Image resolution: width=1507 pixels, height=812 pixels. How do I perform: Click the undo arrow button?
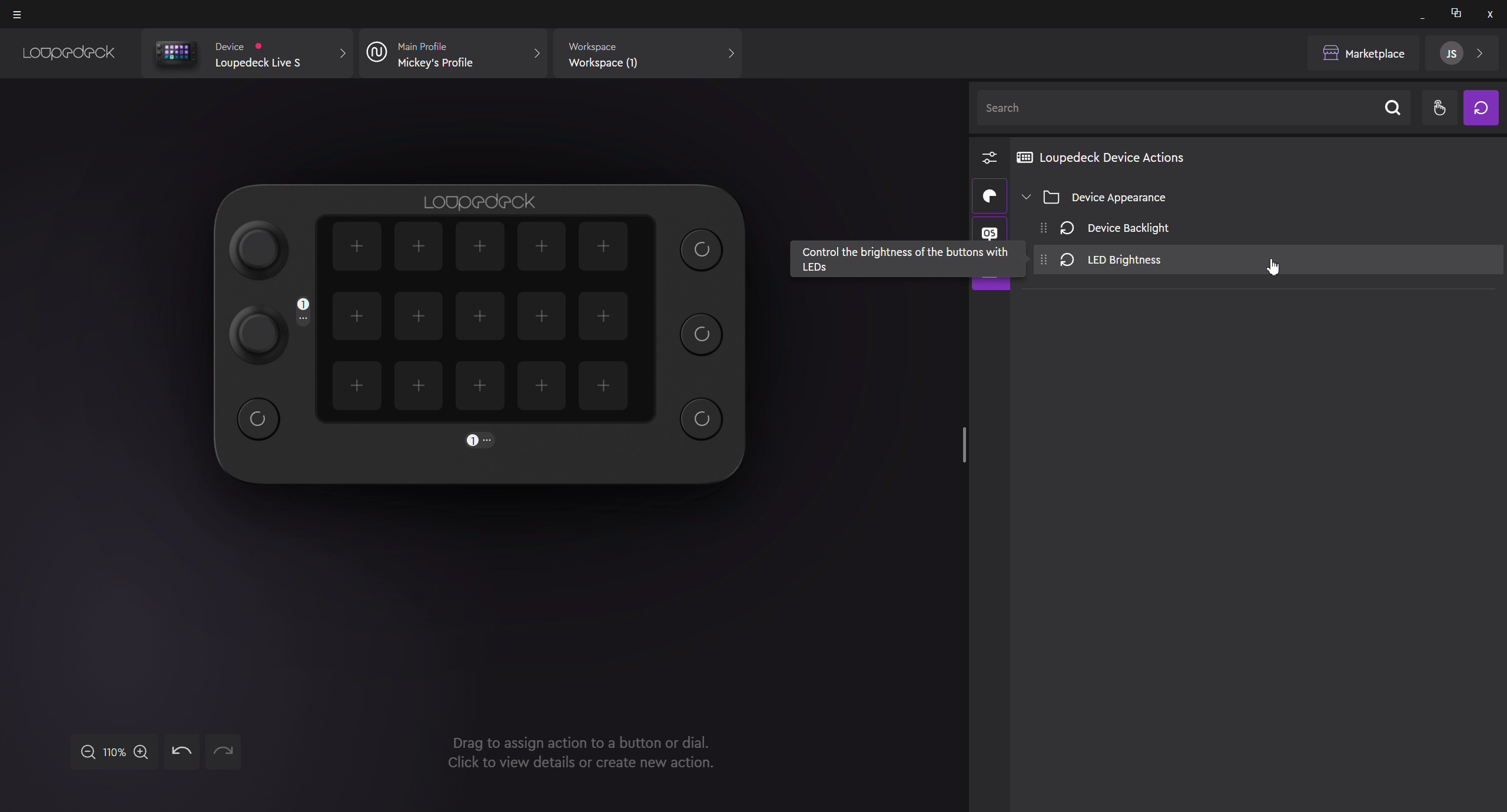tap(181, 751)
